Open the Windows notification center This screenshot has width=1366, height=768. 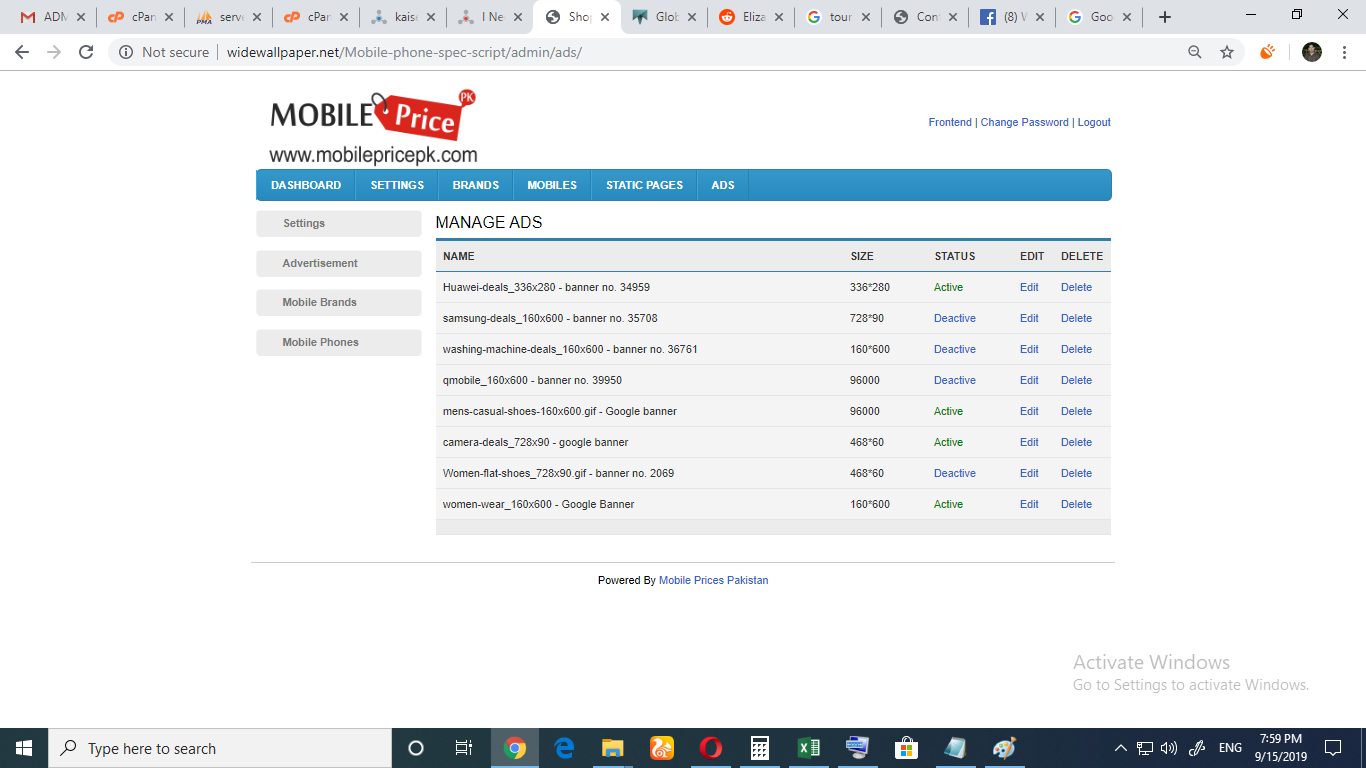(1333, 748)
